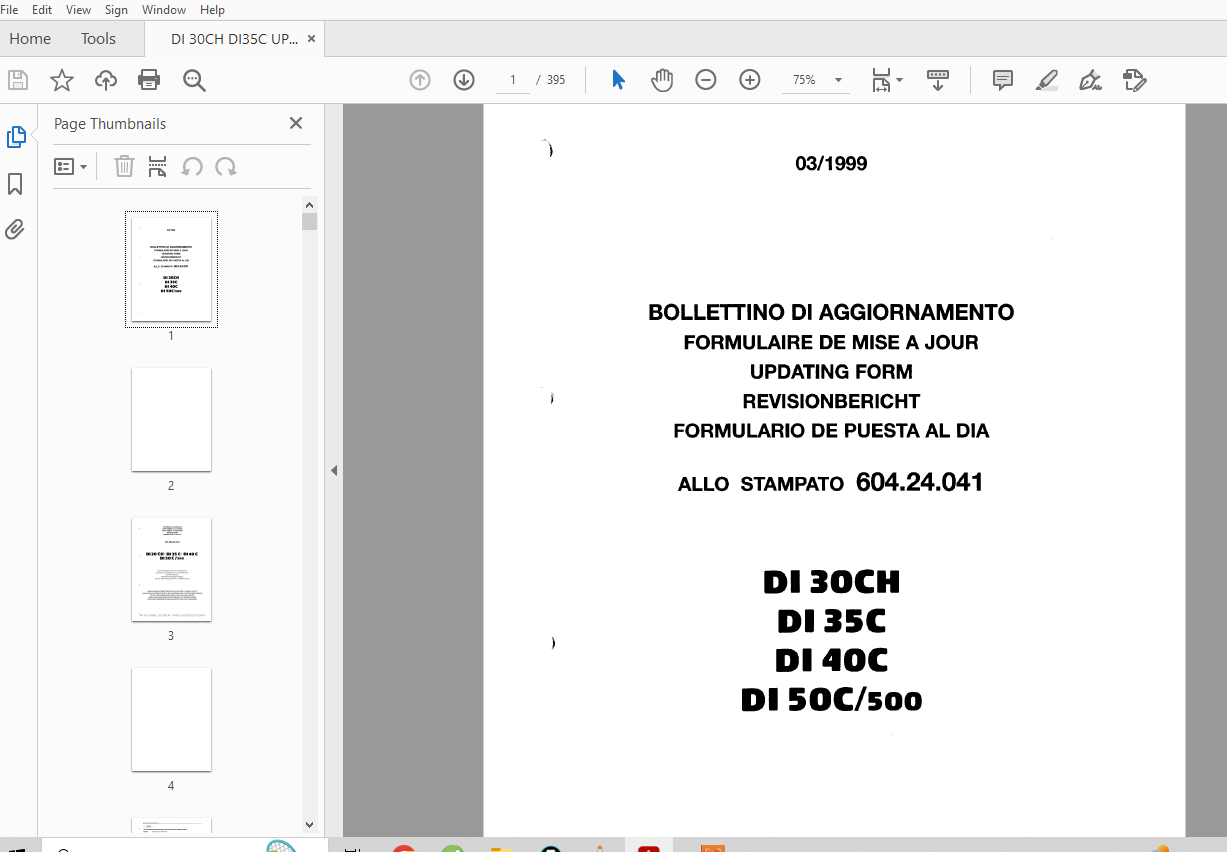Add a comment sticky note
The image size is (1227, 852).
click(1003, 80)
